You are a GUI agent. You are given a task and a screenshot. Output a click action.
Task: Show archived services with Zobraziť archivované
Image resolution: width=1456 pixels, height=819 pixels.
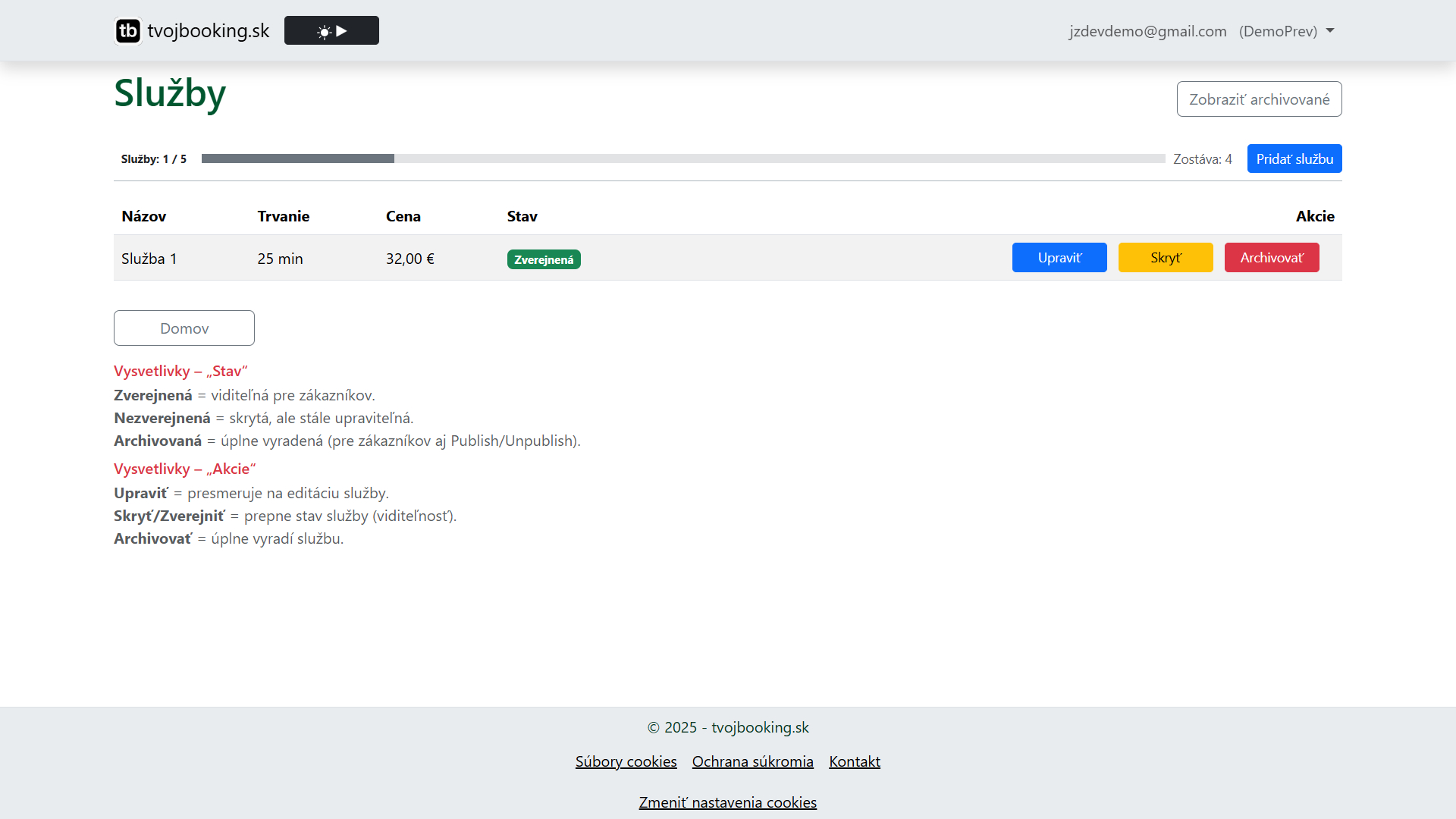1259,99
